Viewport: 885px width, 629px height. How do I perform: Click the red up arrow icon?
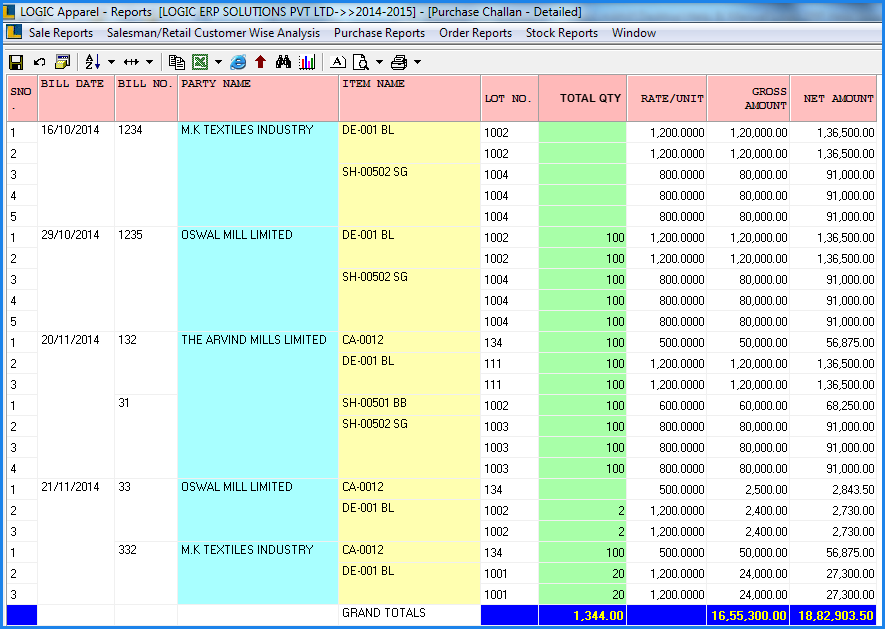(260, 62)
